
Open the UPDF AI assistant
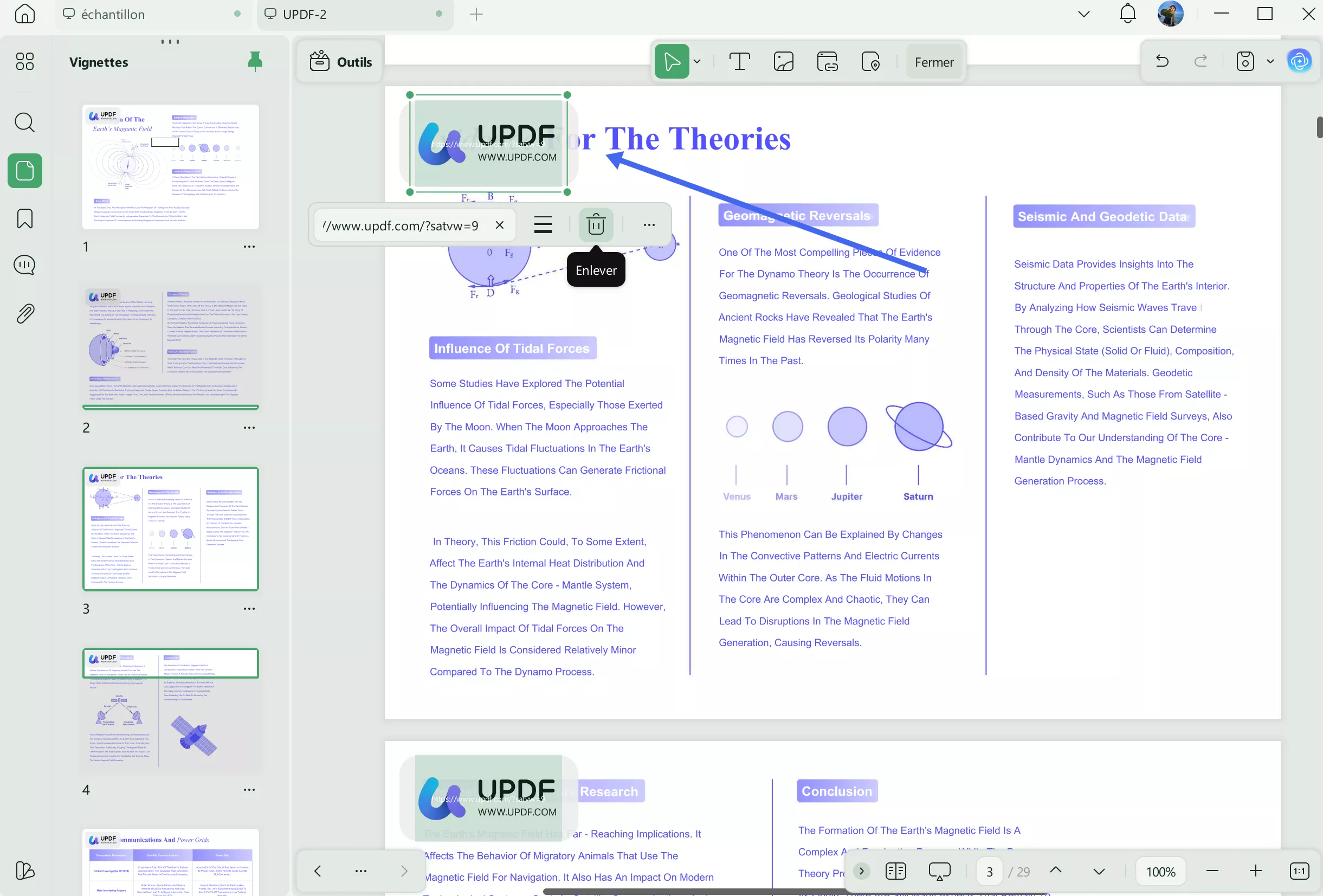coord(1300,61)
